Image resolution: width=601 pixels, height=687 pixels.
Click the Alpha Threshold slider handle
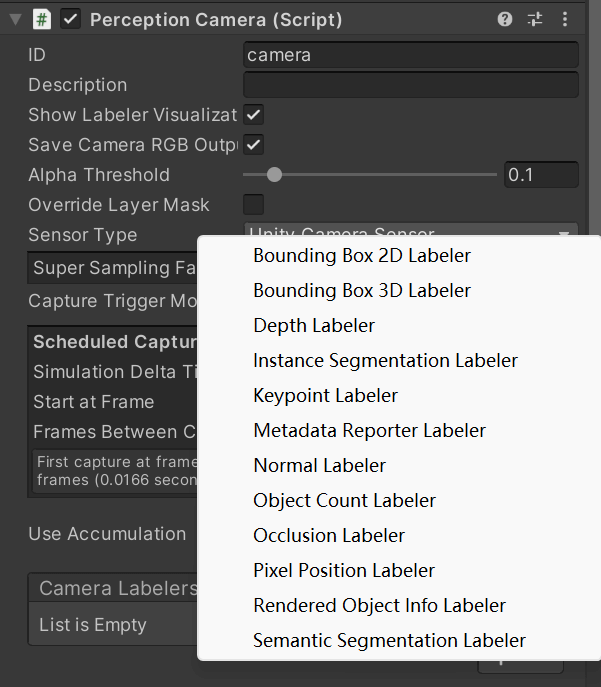(274, 175)
